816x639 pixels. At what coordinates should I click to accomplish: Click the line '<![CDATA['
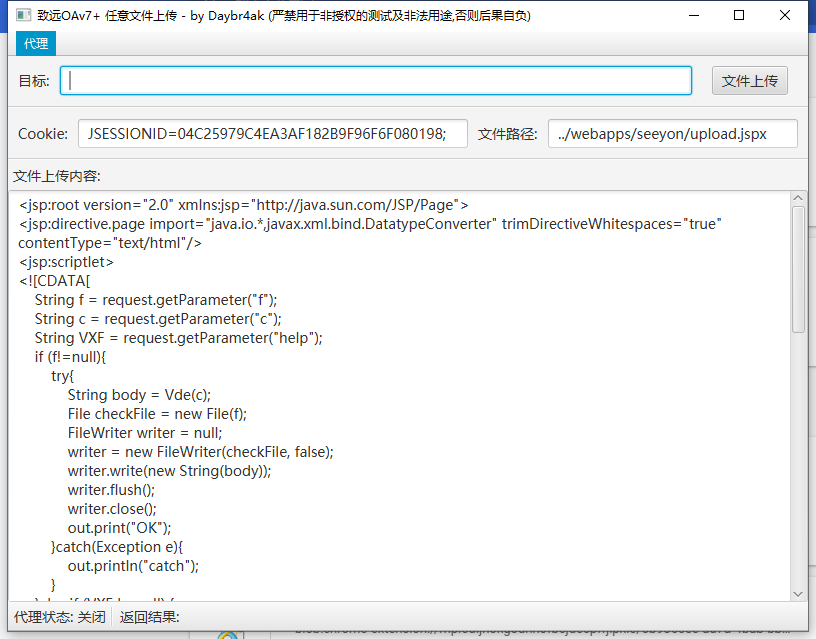click(x=55, y=281)
